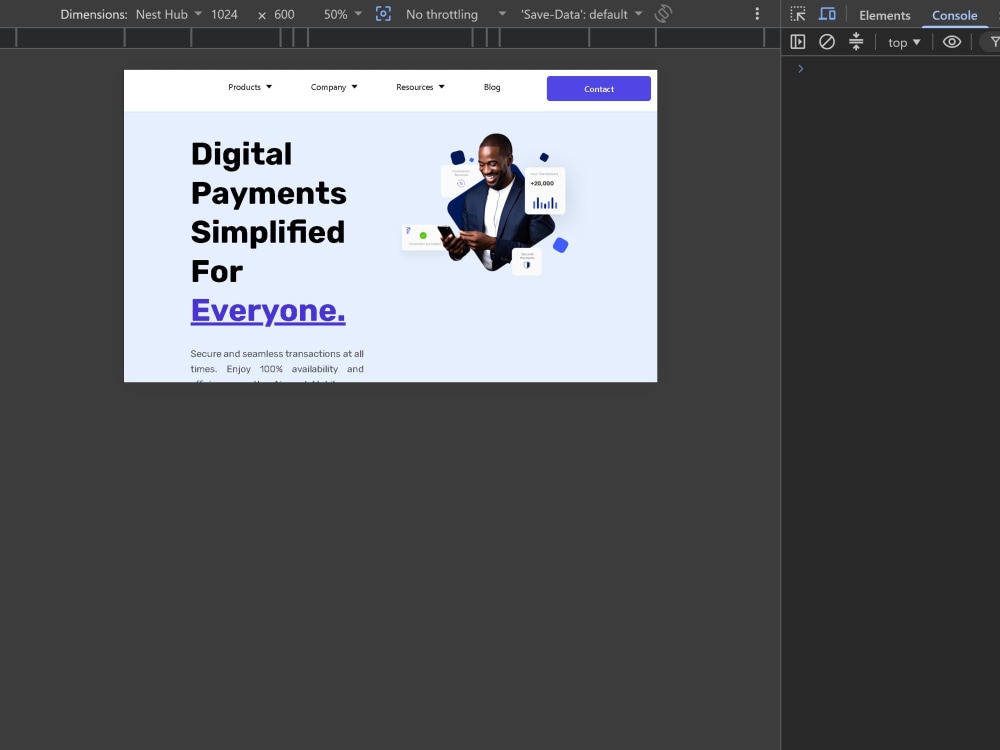Open the top JavaScript context dropdown
This screenshot has width=1000, height=750.
click(904, 43)
